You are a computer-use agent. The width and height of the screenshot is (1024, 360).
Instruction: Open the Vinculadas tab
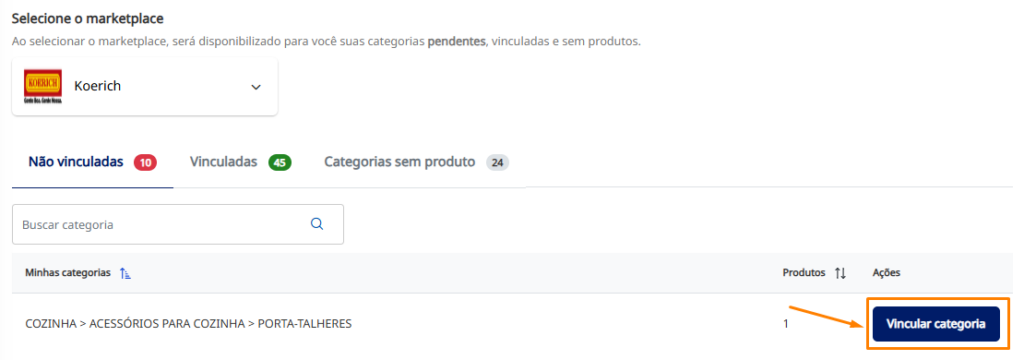(x=240, y=163)
